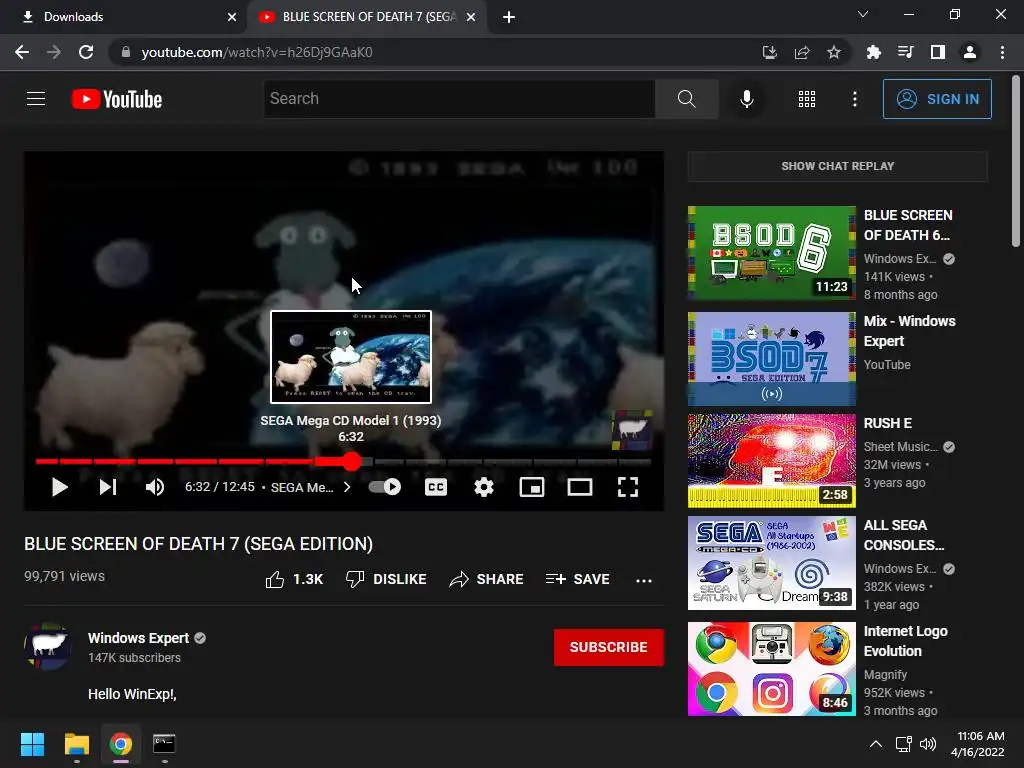1024x768 pixels.
Task: Click the video progress bar scrubber
Action: tap(352, 462)
